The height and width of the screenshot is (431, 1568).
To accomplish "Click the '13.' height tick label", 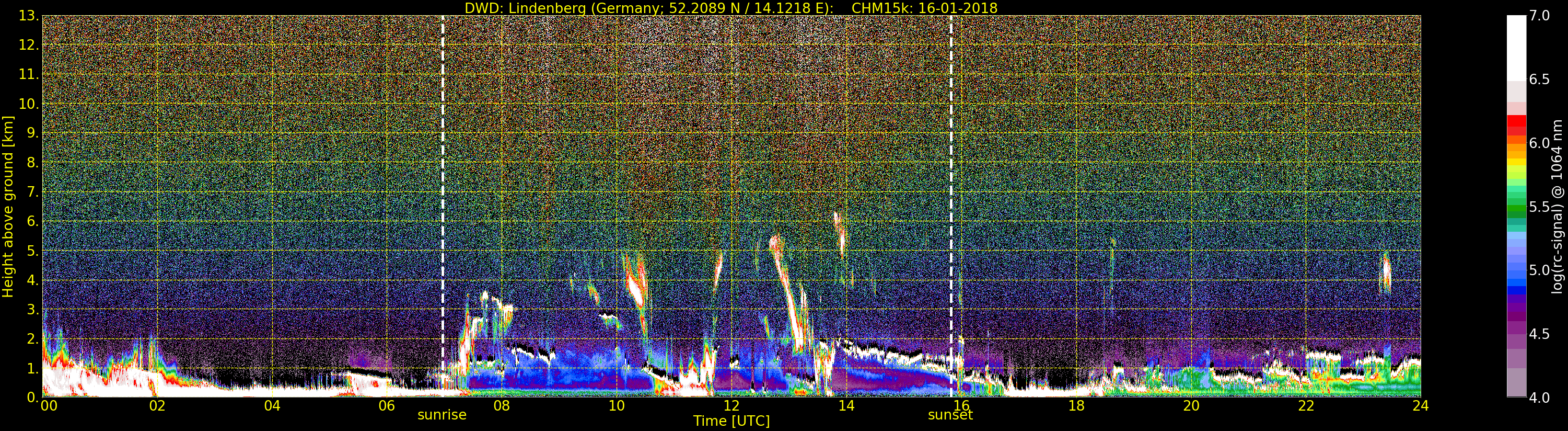I will click(29, 16).
